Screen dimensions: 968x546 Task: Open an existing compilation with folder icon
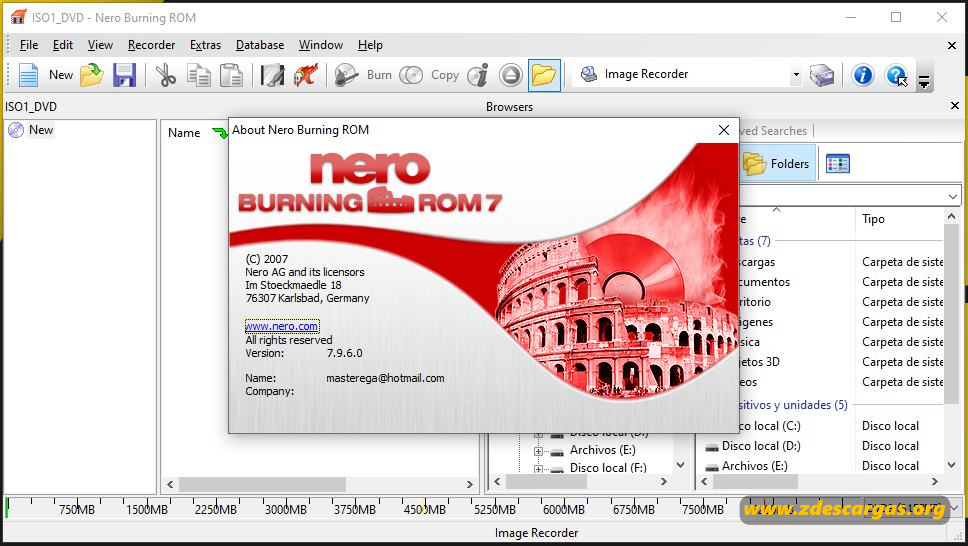pos(92,75)
